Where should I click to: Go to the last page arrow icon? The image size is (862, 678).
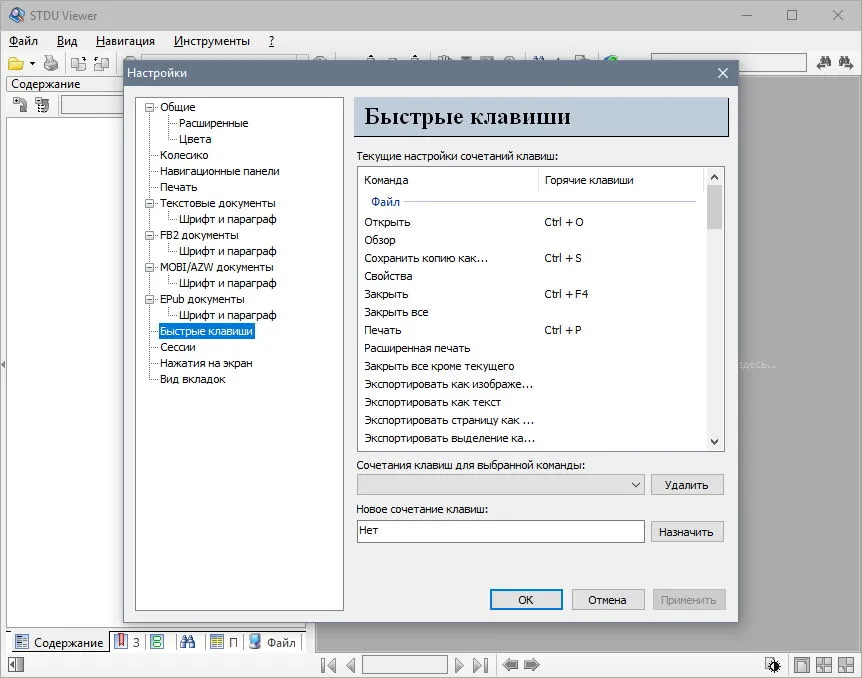pyautogui.click(x=480, y=665)
